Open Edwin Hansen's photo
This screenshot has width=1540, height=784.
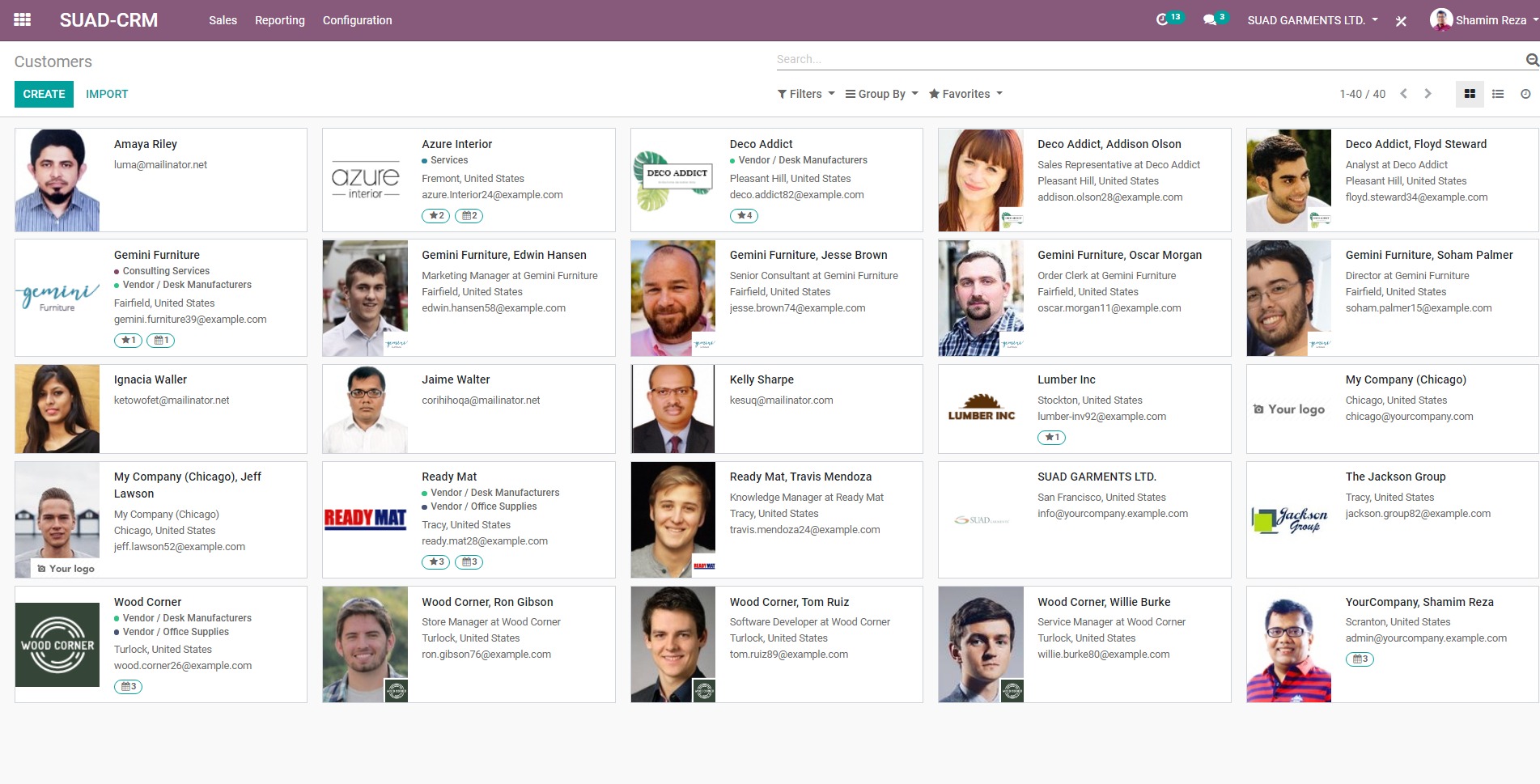tap(365, 298)
